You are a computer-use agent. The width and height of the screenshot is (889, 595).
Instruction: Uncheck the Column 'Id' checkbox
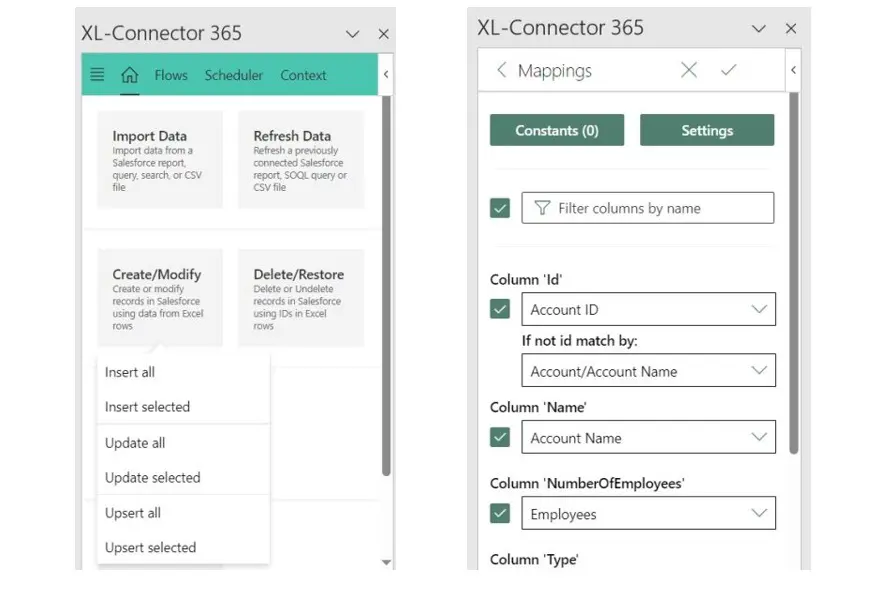[x=499, y=309]
